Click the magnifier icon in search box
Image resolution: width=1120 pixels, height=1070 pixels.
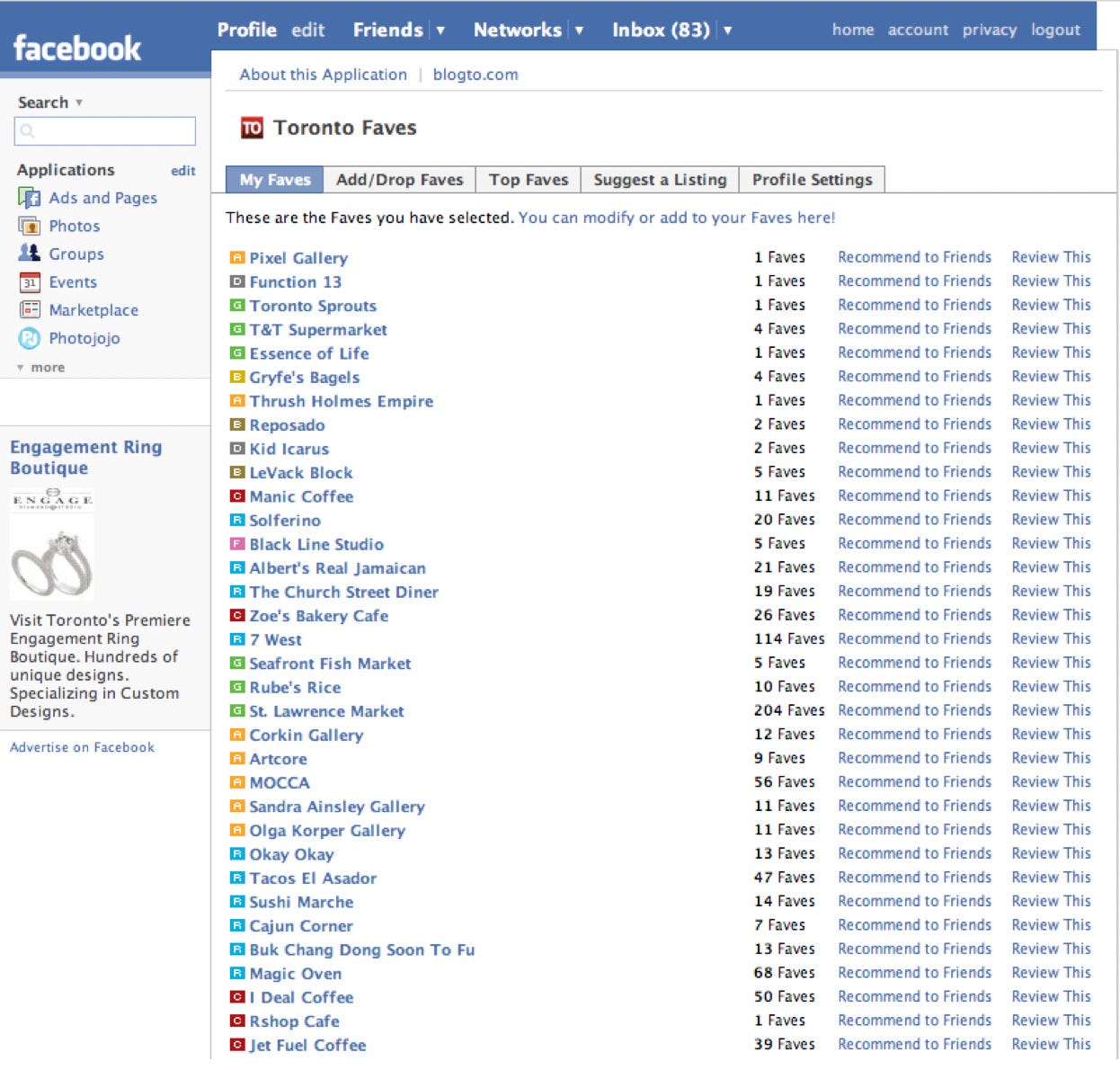pyautogui.click(x=27, y=131)
